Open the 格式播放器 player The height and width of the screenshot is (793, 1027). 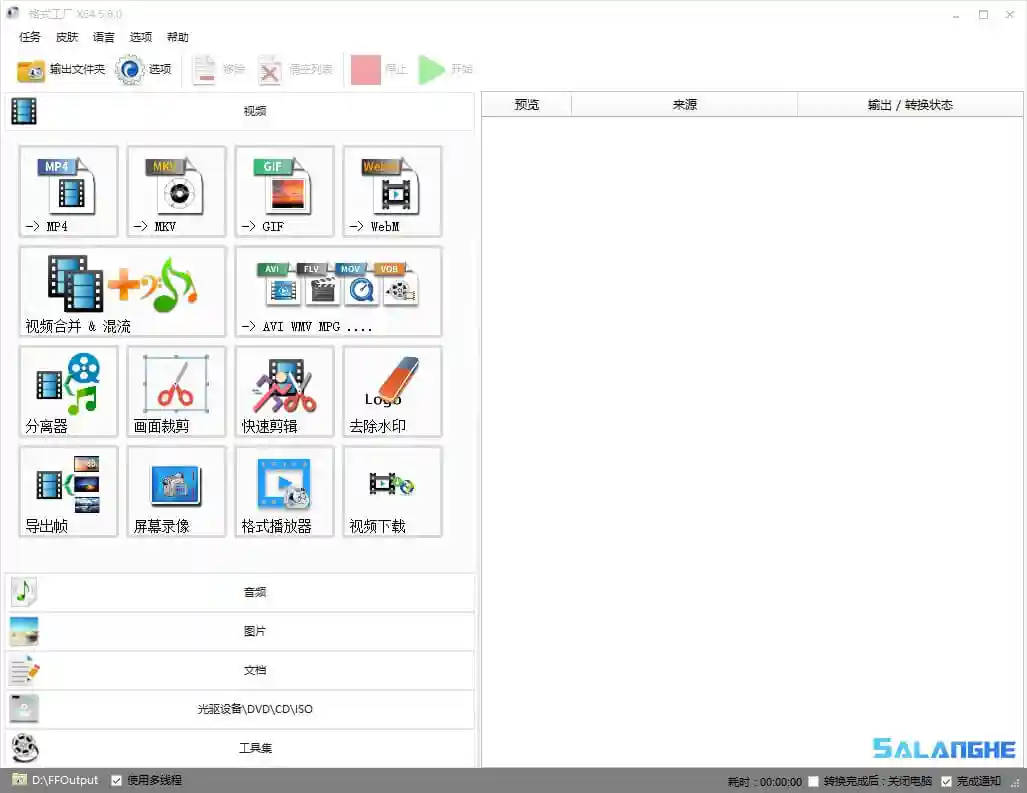point(283,491)
